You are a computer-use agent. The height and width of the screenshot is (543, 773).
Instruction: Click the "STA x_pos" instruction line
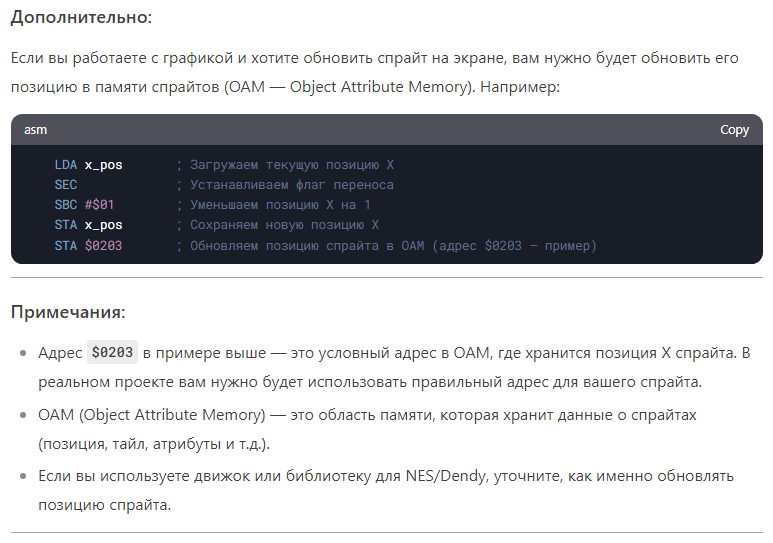click(88, 225)
